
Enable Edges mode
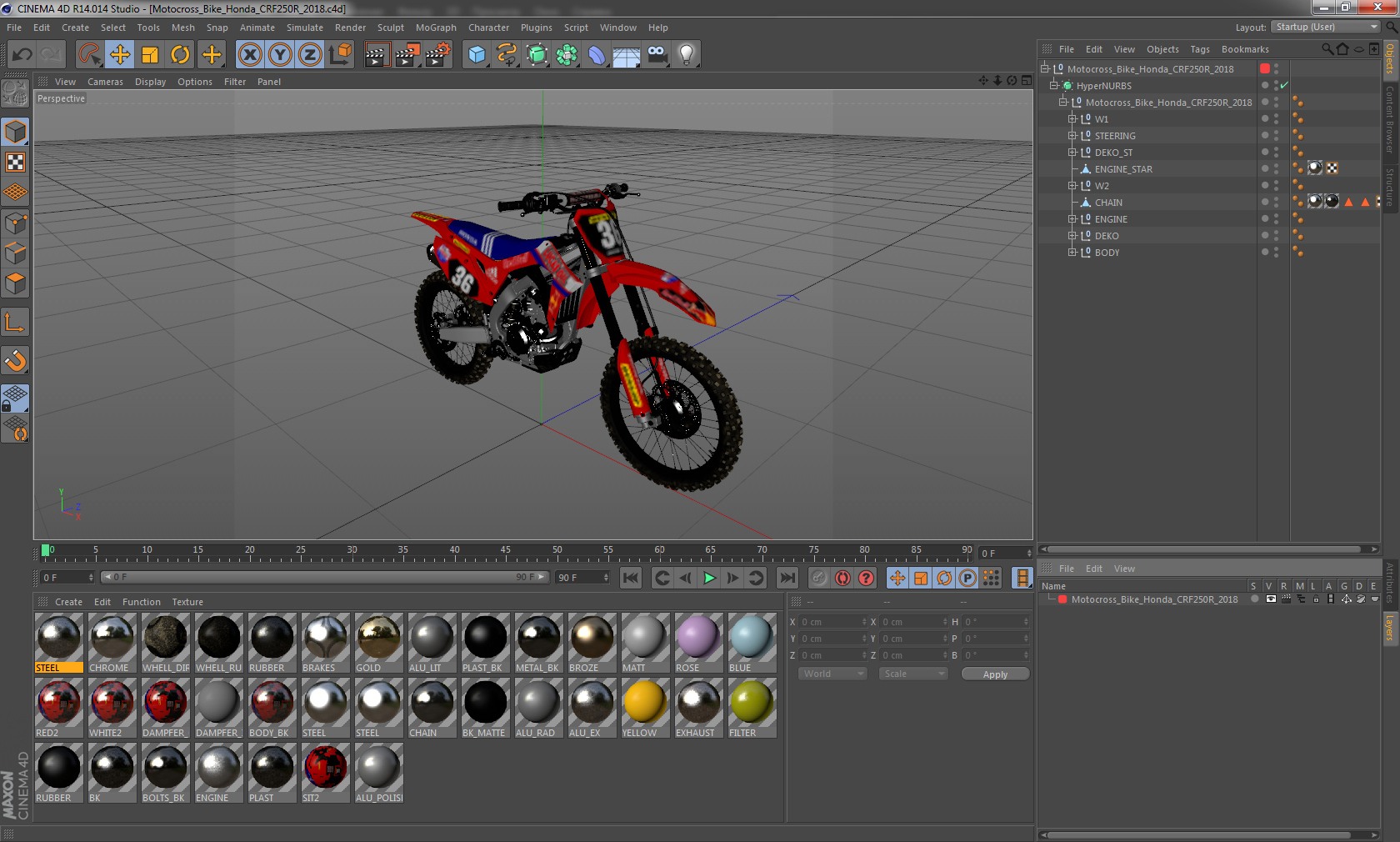pyautogui.click(x=16, y=253)
